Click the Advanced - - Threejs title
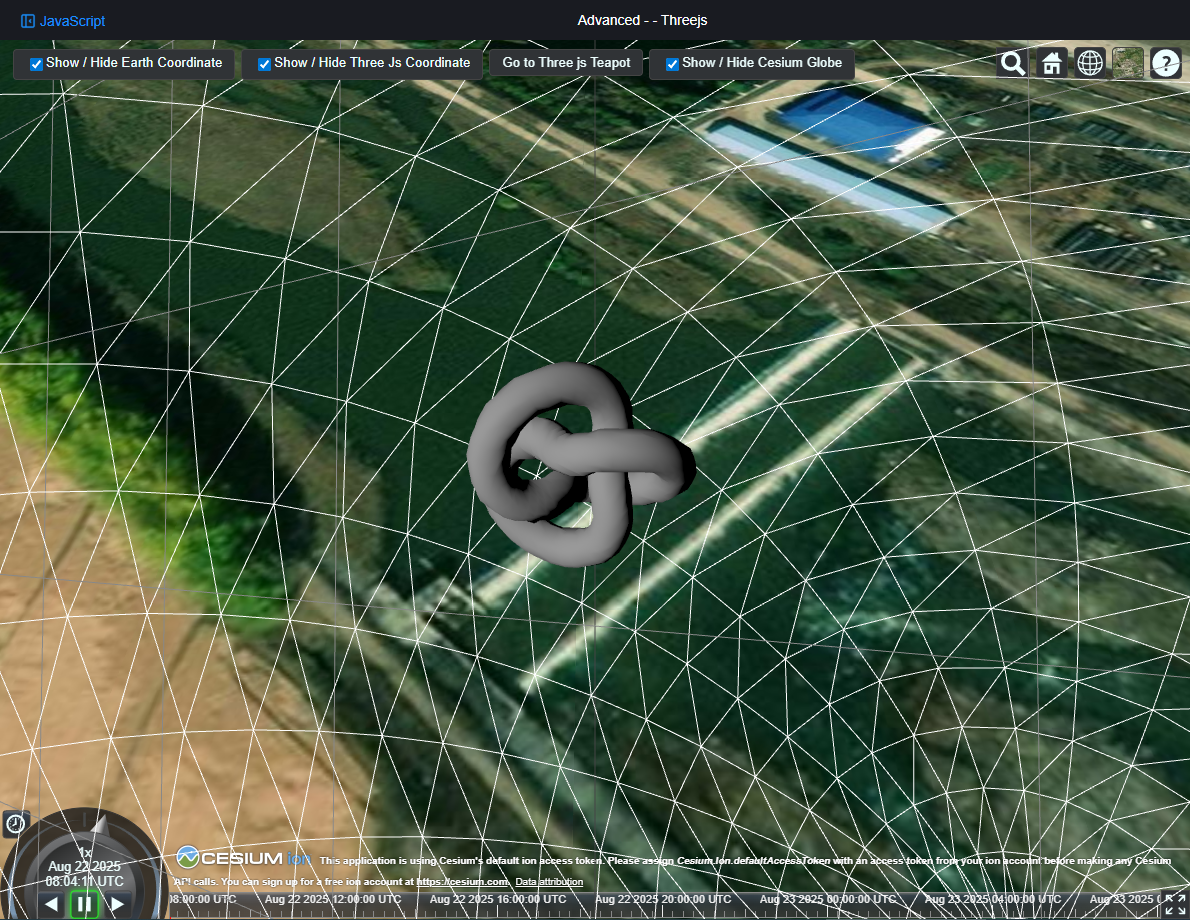The height and width of the screenshot is (920, 1190). (x=642, y=20)
